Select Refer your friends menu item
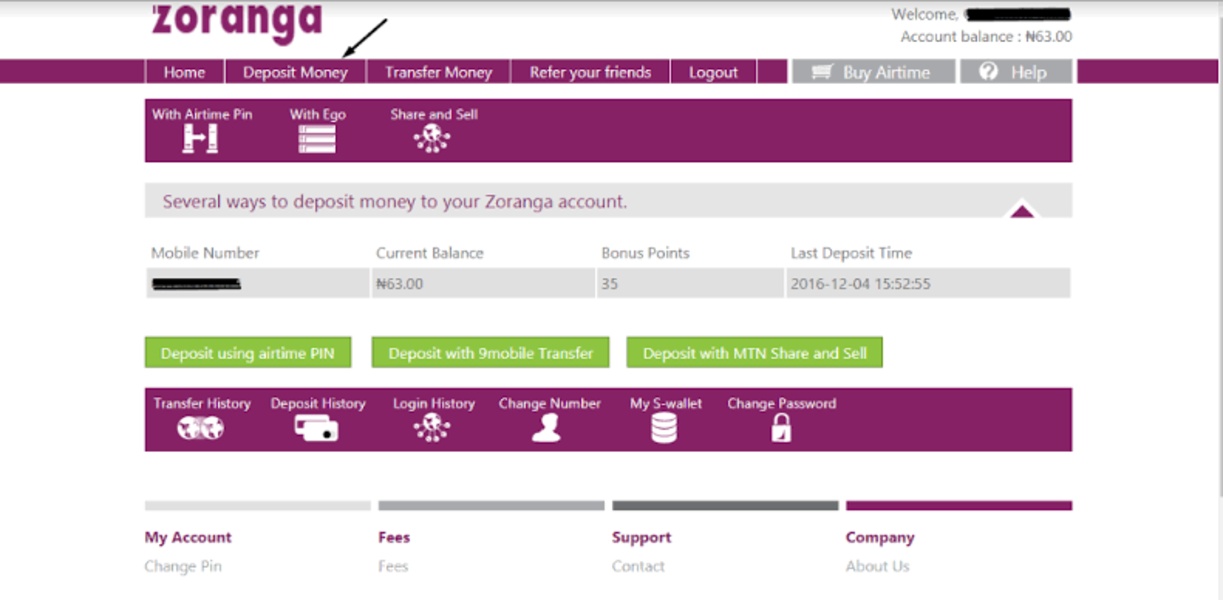The width and height of the screenshot is (1223, 600). tap(590, 72)
